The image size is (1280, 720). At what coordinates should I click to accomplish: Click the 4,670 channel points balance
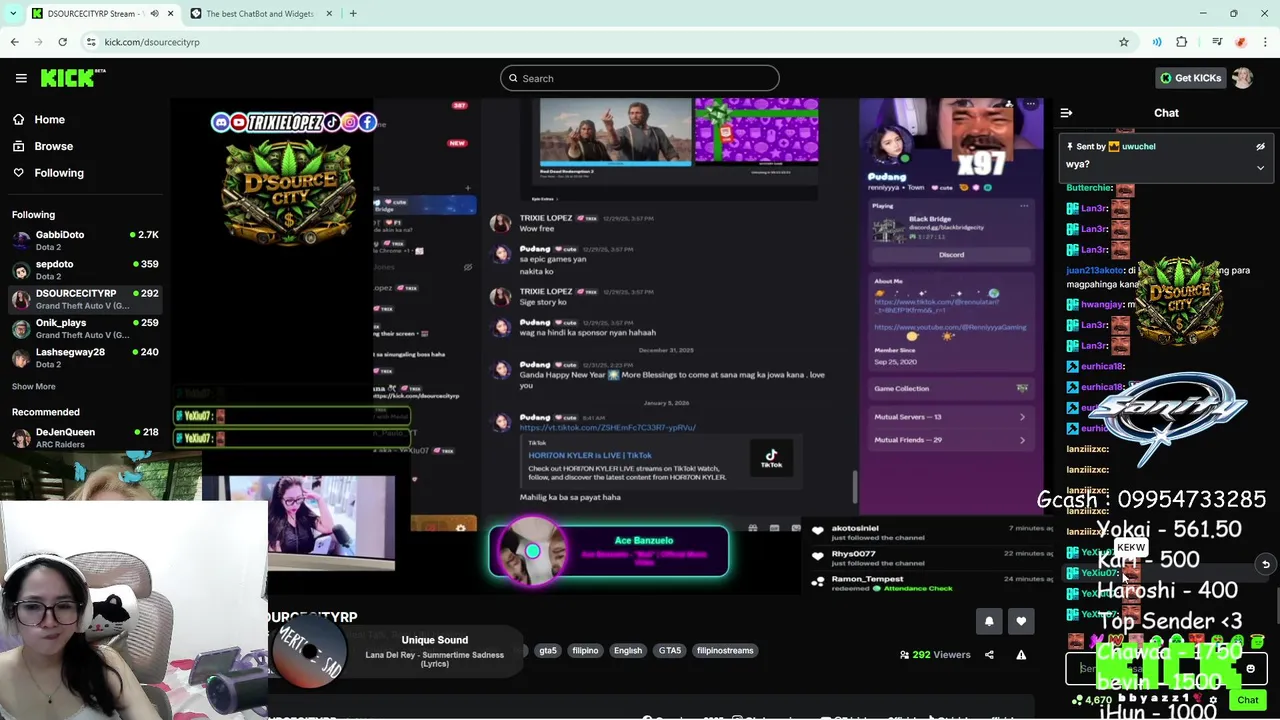tap(1092, 700)
